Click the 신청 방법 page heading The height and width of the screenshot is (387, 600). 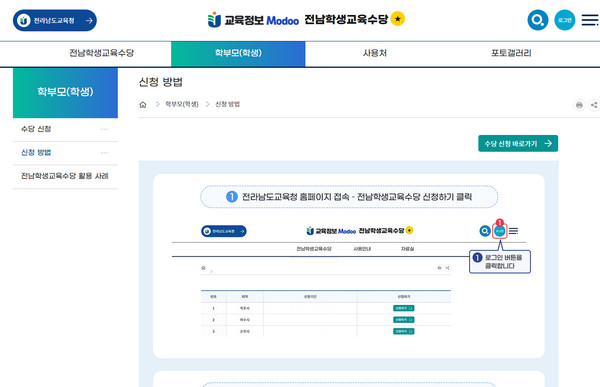(160, 82)
